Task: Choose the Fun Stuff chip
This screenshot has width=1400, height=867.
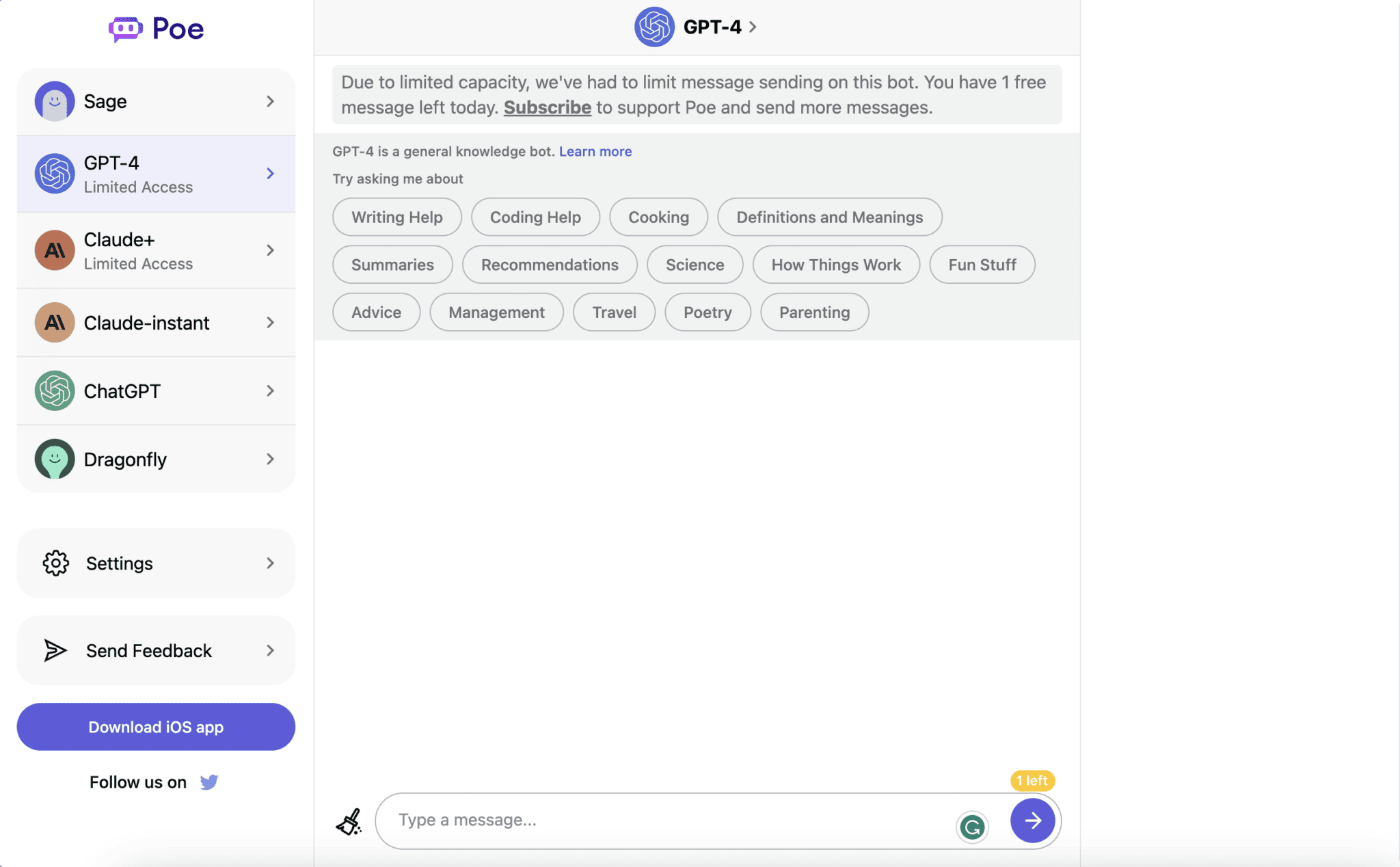Action: 982,265
